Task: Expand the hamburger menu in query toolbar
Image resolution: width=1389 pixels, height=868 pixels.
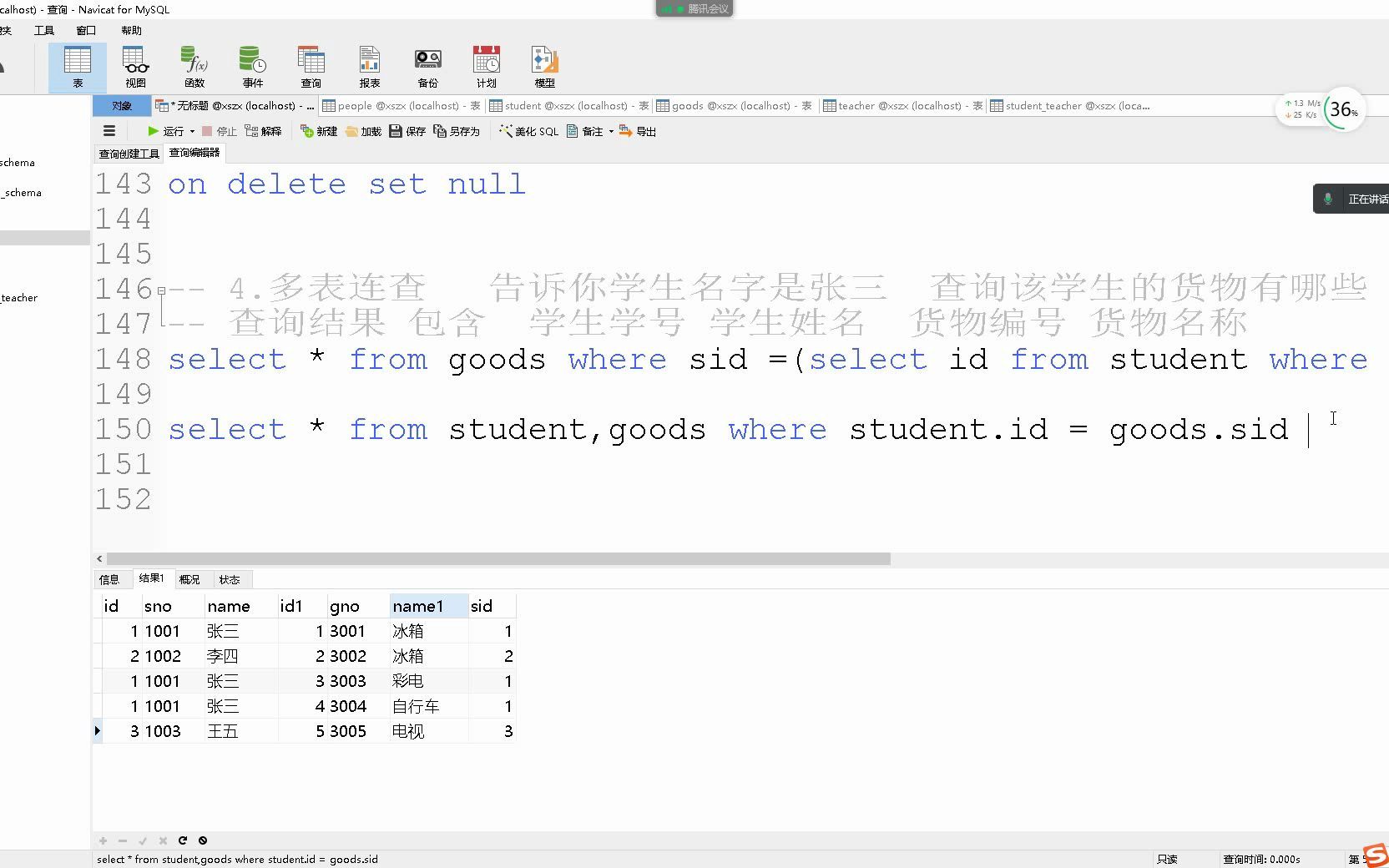Action: coord(109,131)
